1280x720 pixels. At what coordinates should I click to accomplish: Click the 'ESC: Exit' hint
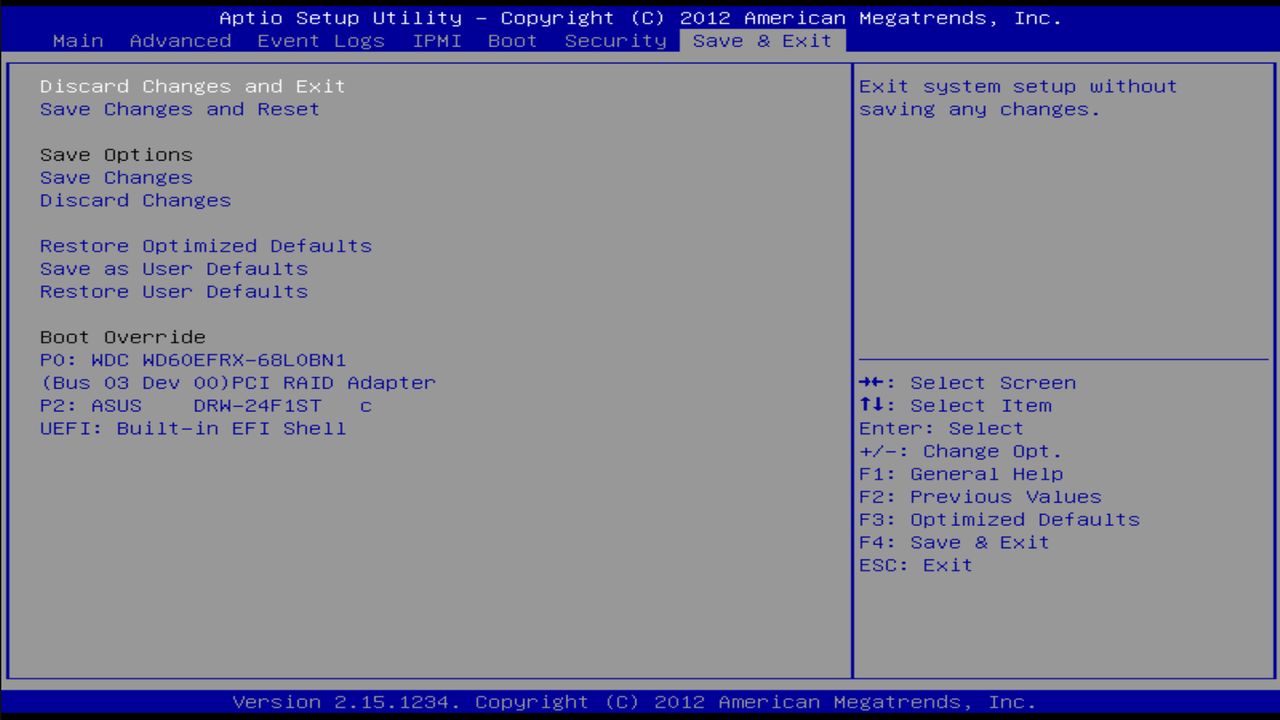(x=916, y=566)
